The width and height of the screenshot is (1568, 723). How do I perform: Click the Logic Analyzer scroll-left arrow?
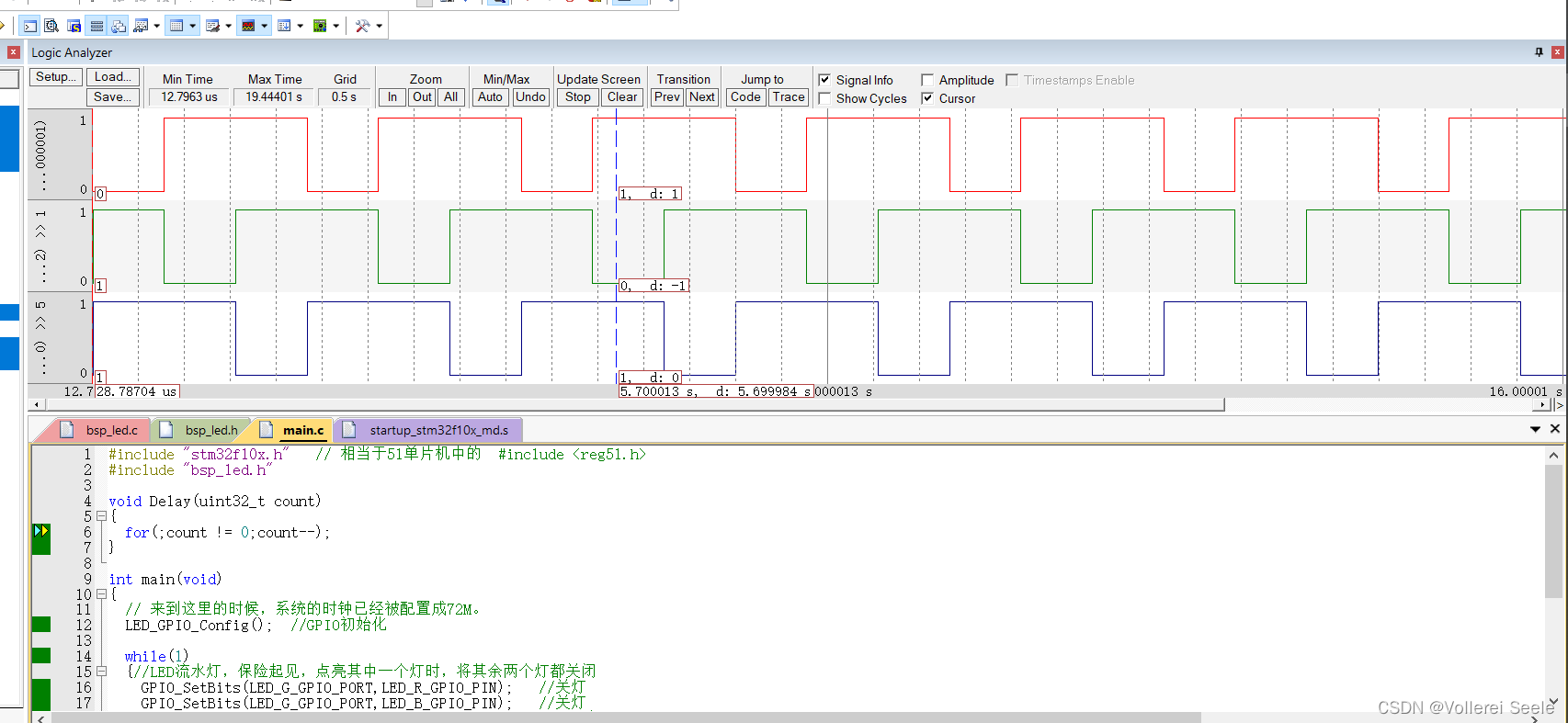pos(37,404)
